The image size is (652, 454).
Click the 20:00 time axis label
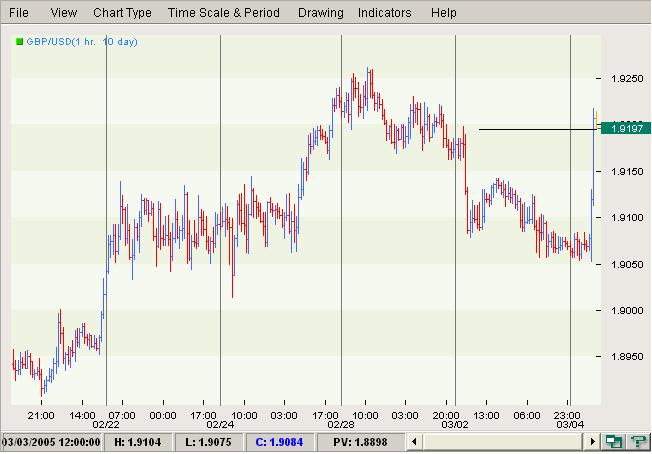pyautogui.click(x=446, y=416)
